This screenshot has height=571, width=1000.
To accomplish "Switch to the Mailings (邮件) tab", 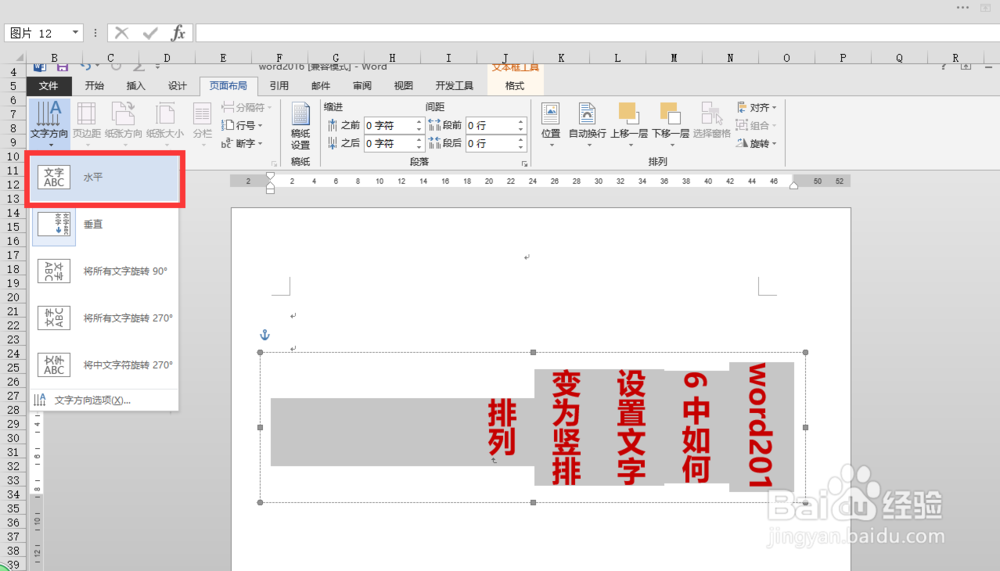I will 320,85.
